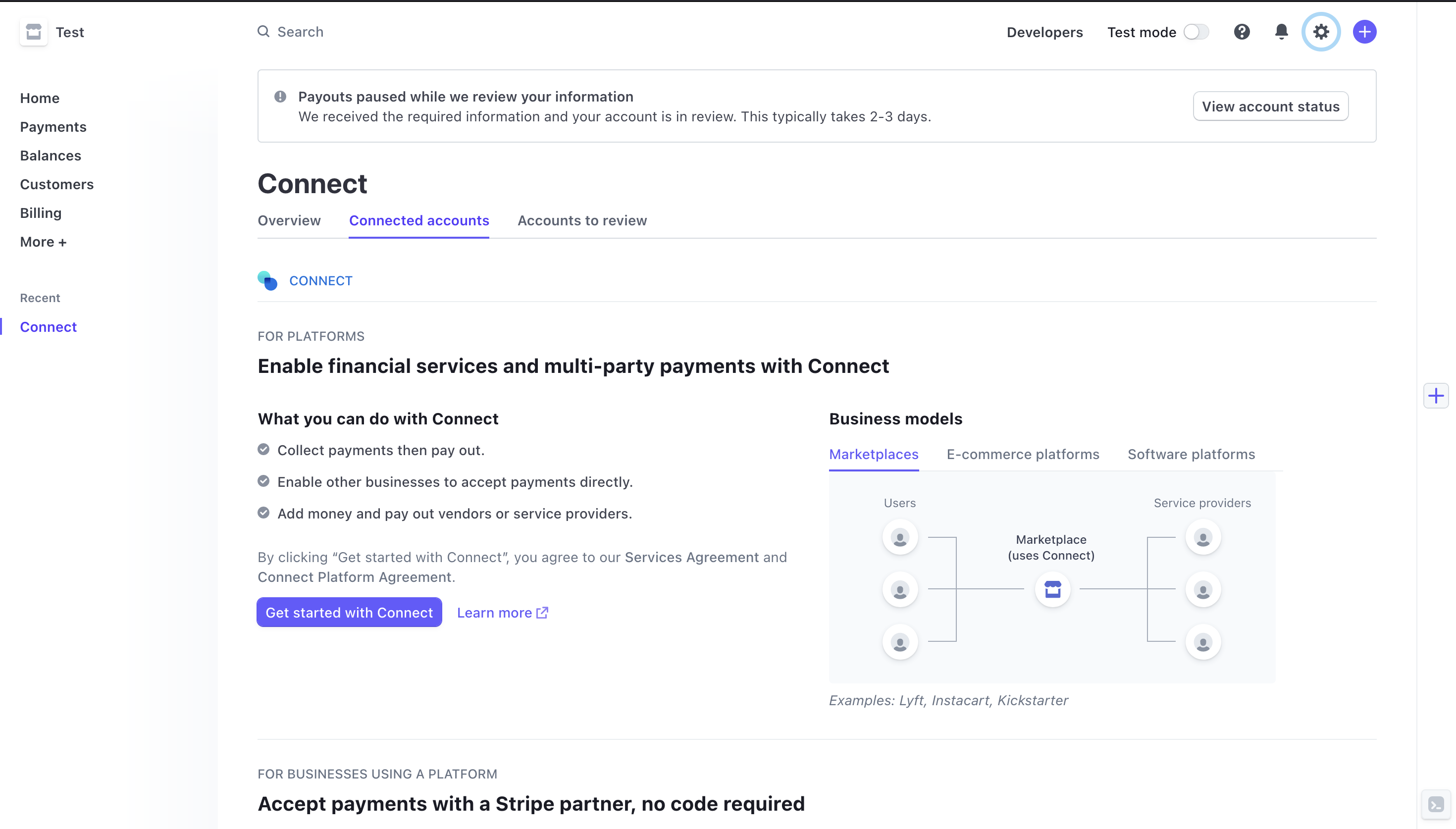1456x829 pixels.
Task: Click View account status
Action: point(1270,106)
